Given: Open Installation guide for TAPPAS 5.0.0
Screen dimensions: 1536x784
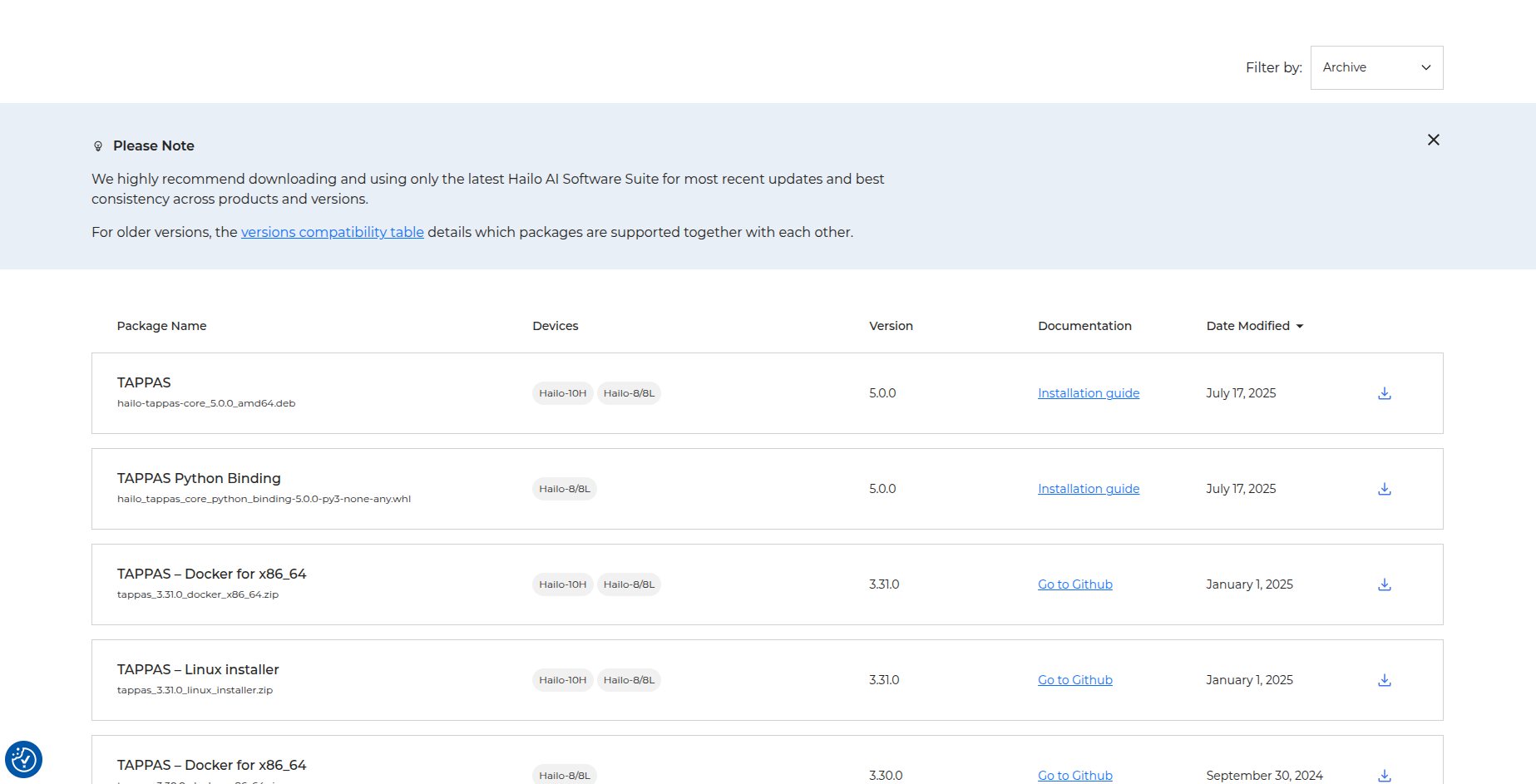Looking at the screenshot, I should 1088,393.
